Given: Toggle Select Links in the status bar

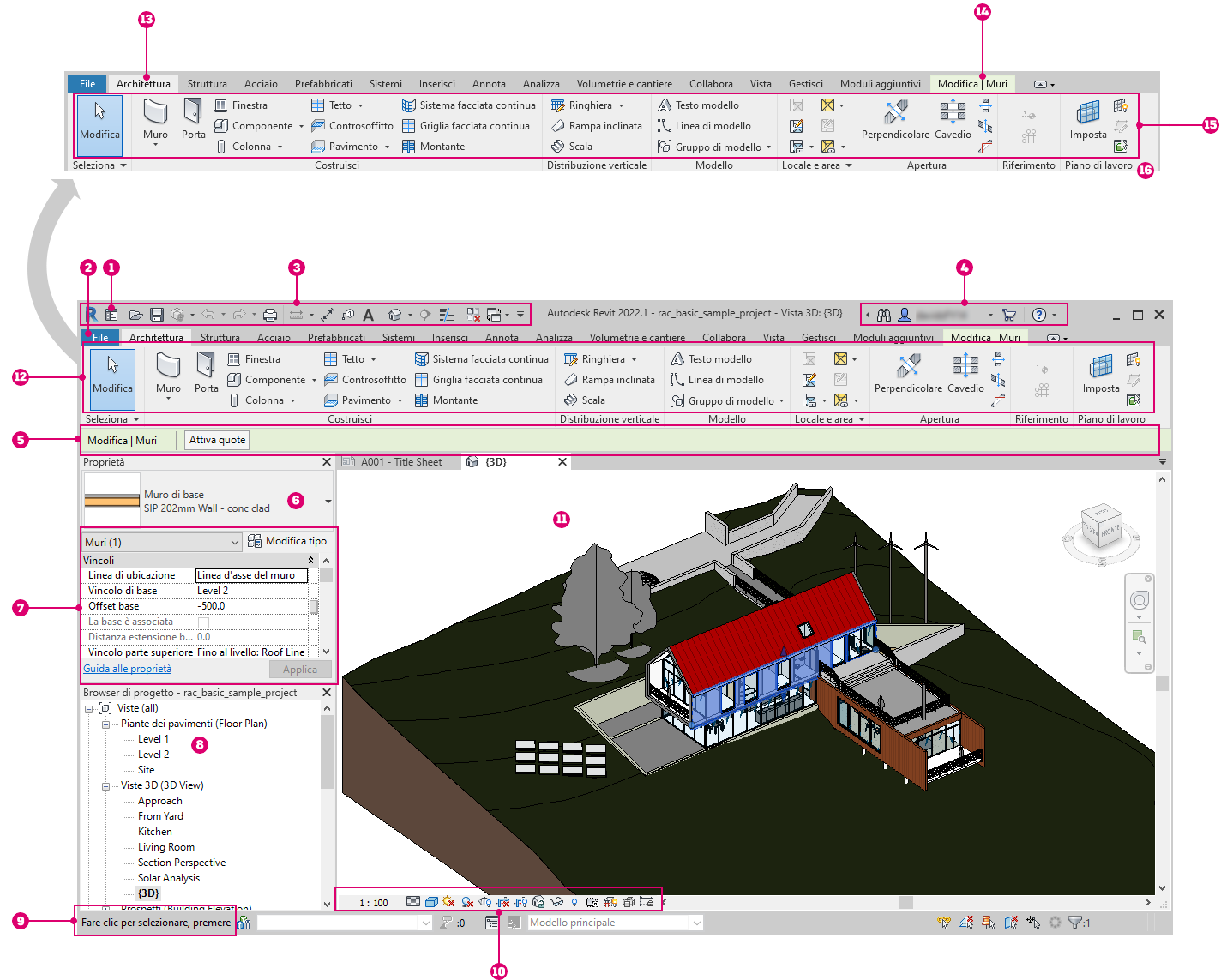Looking at the screenshot, I should click(944, 923).
